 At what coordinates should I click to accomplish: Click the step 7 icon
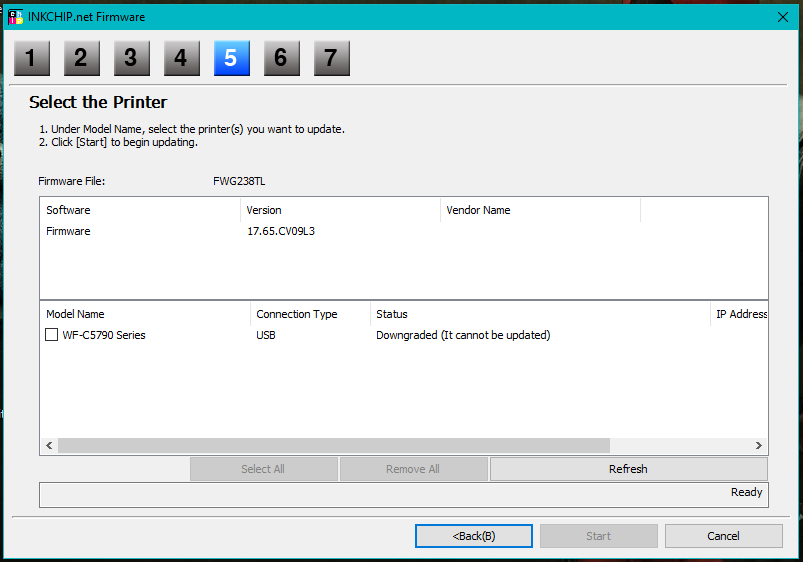click(x=331, y=59)
